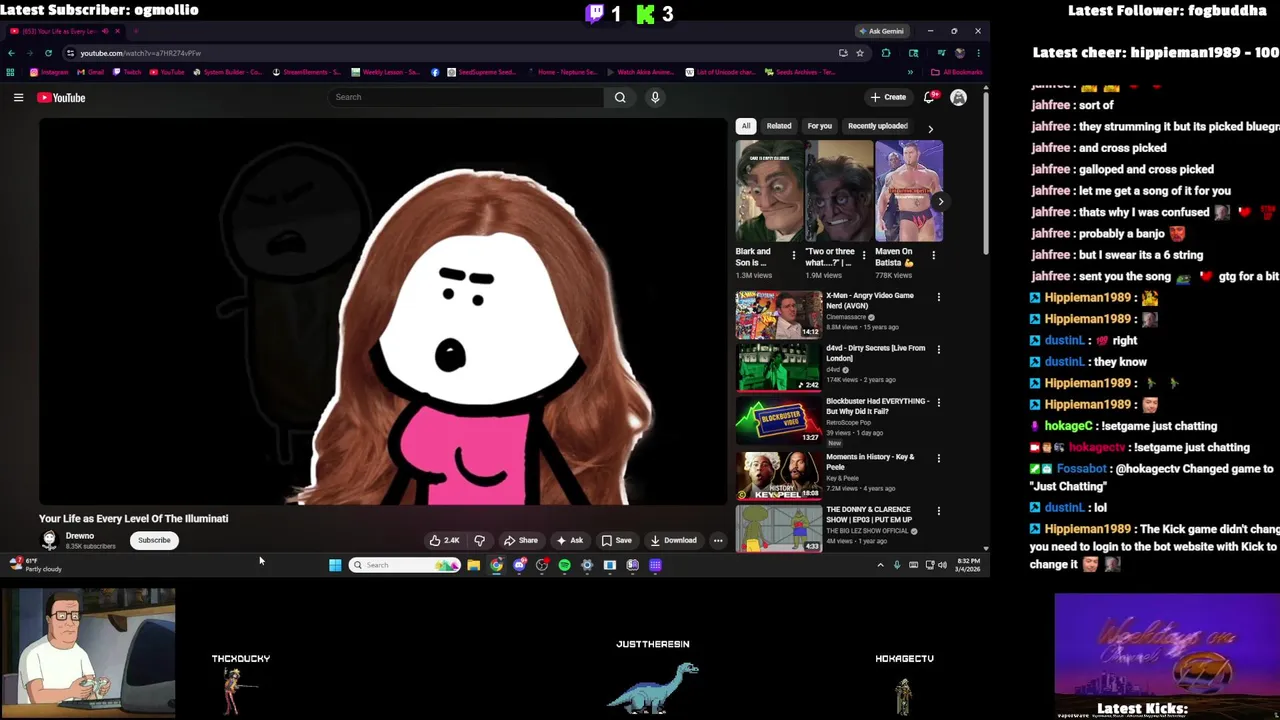
Task: Reload the page with the refresh icon
Action: click(48, 53)
